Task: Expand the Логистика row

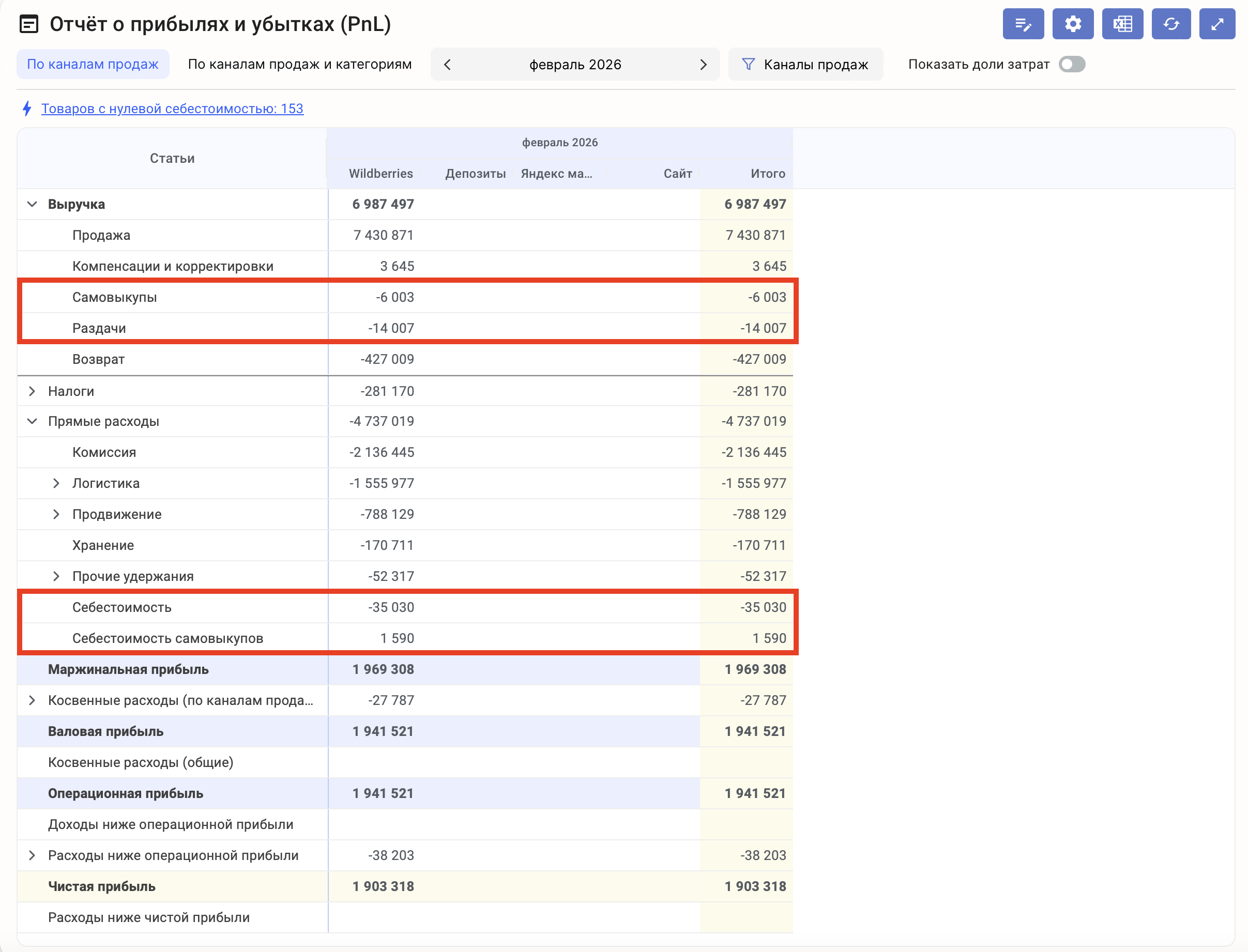Action: coord(56,483)
